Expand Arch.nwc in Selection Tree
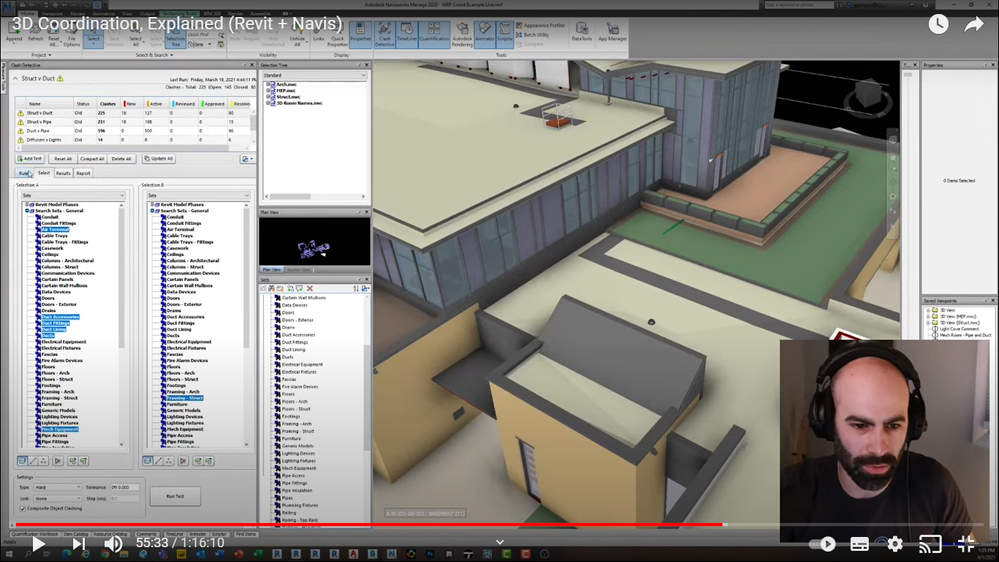 tap(268, 84)
